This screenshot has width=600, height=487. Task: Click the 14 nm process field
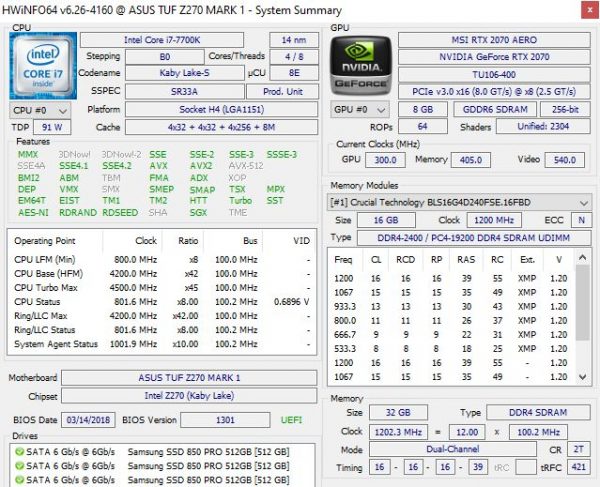(294, 40)
